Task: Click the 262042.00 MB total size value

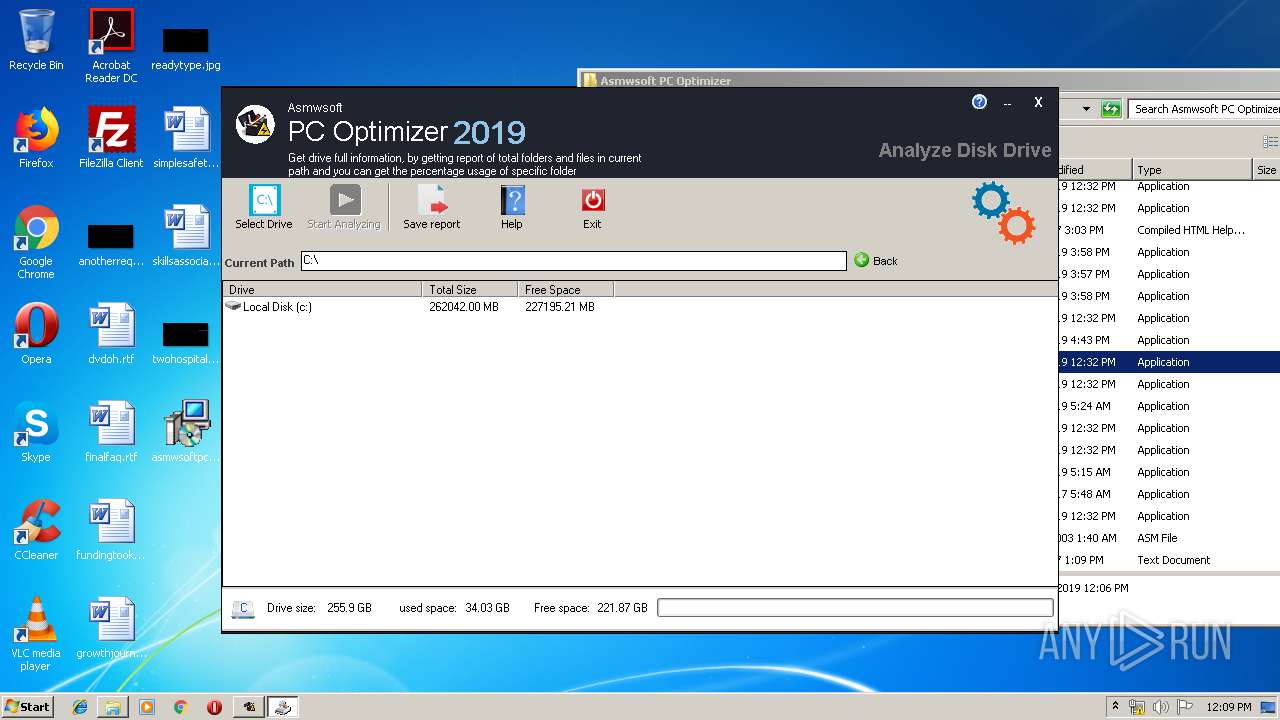Action: pos(464,307)
